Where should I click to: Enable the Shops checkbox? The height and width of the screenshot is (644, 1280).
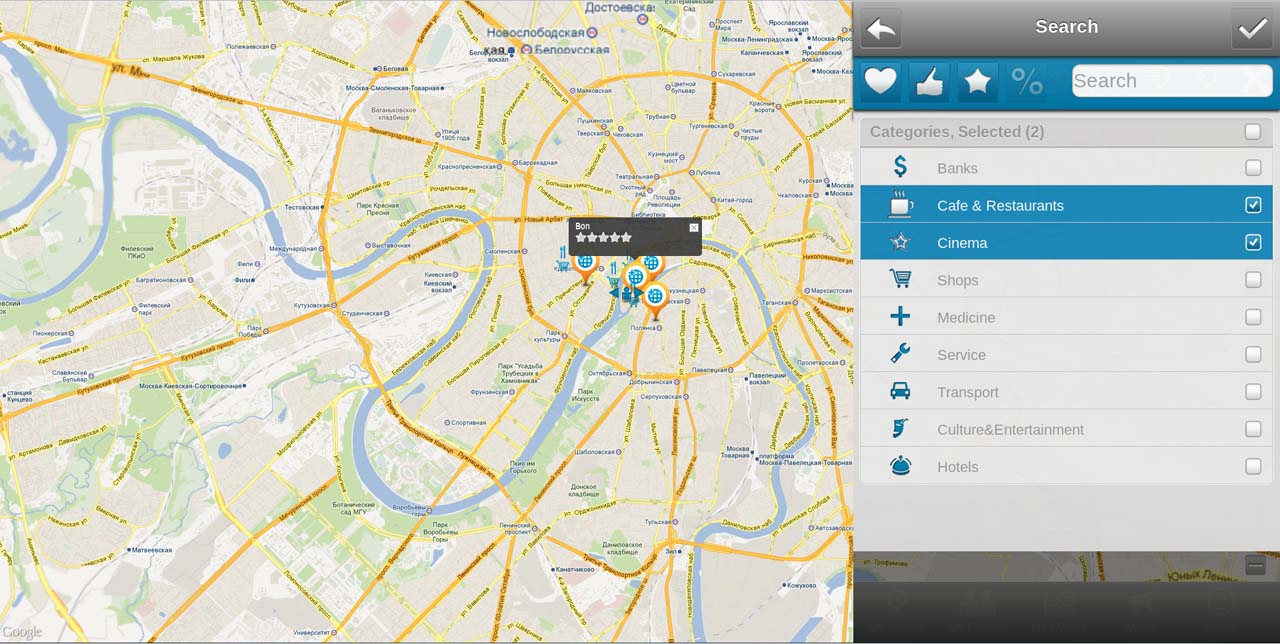click(x=1253, y=280)
